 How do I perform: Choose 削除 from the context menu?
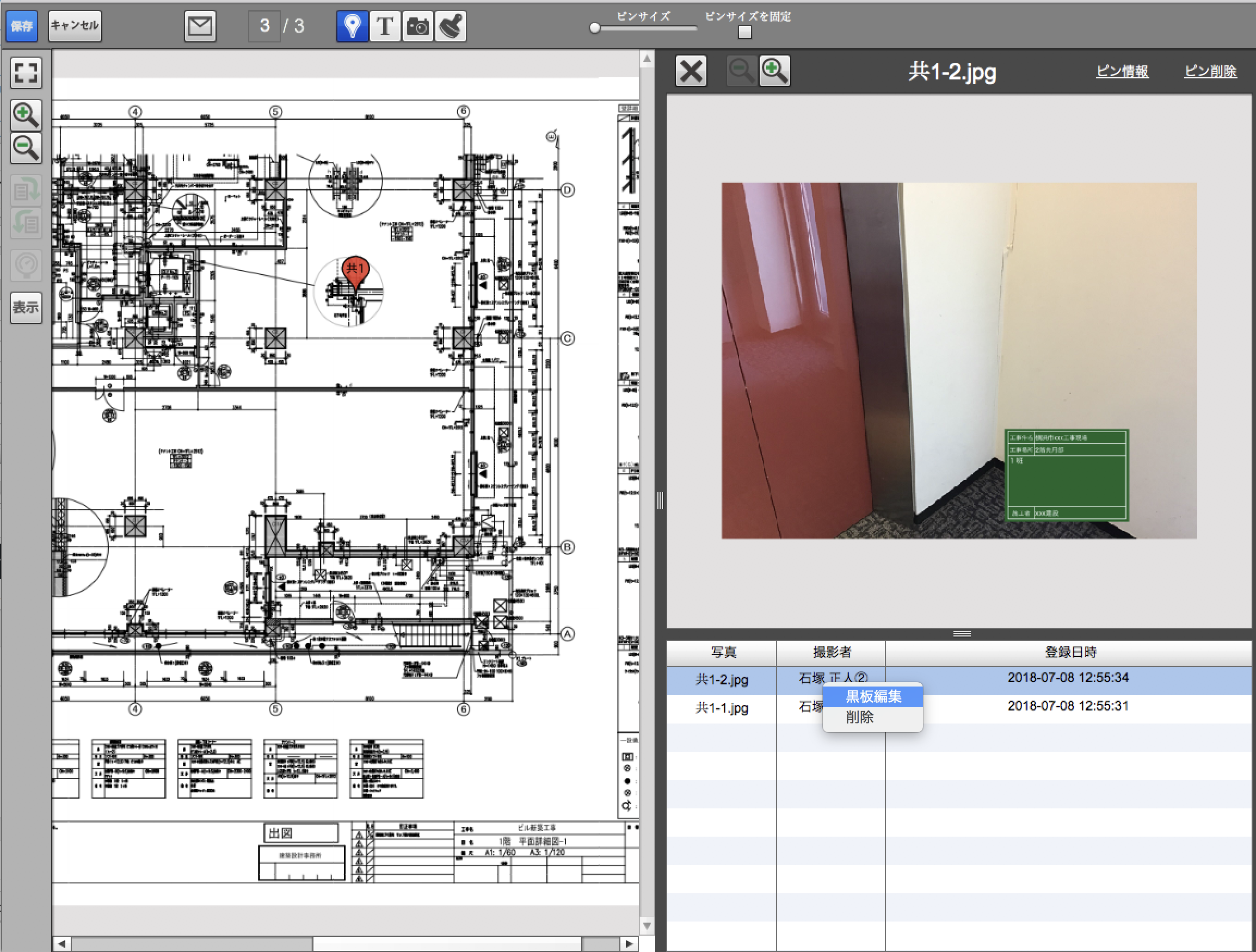tap(859, 717)
